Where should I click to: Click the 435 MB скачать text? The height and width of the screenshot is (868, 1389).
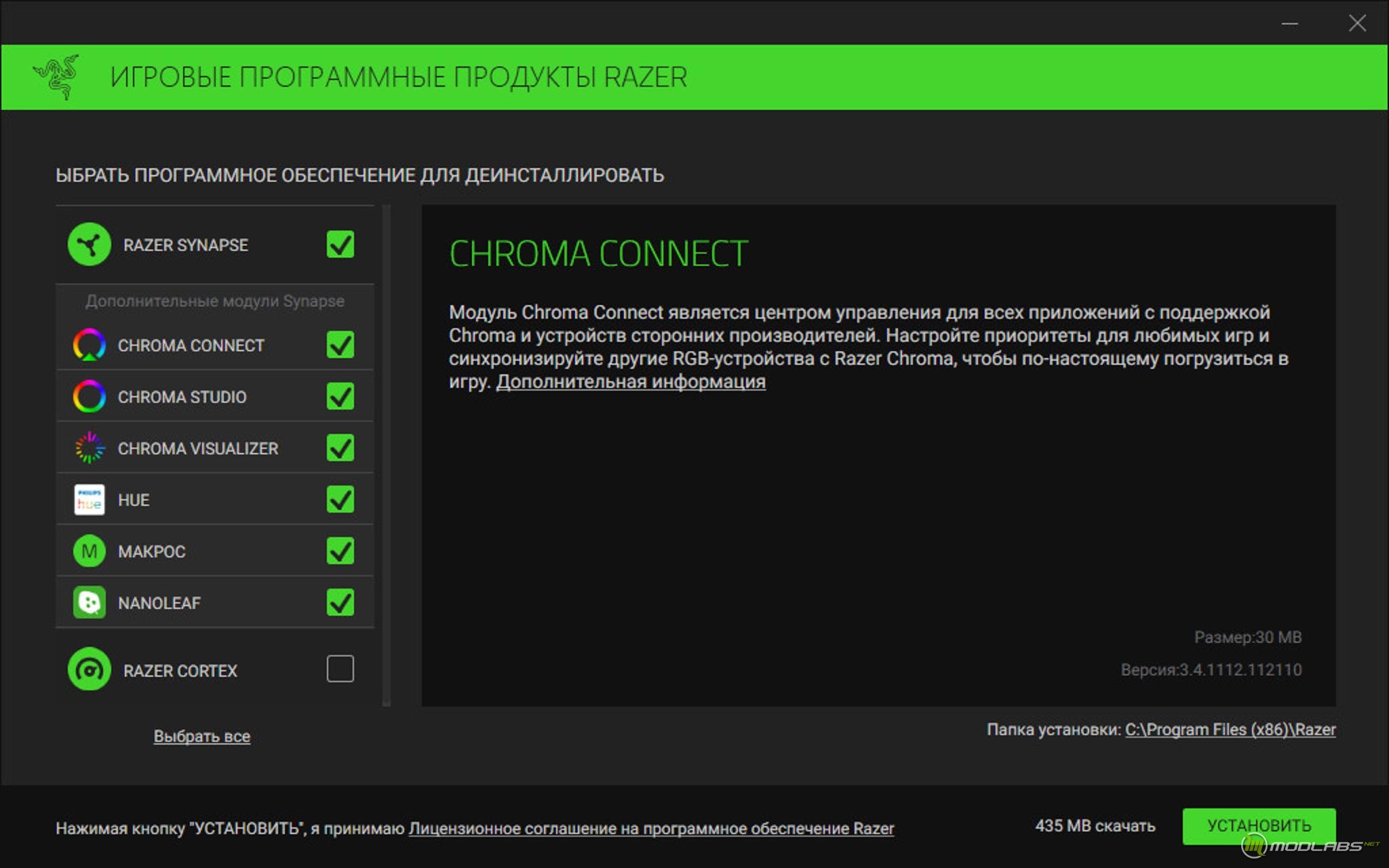[1095, 826]
